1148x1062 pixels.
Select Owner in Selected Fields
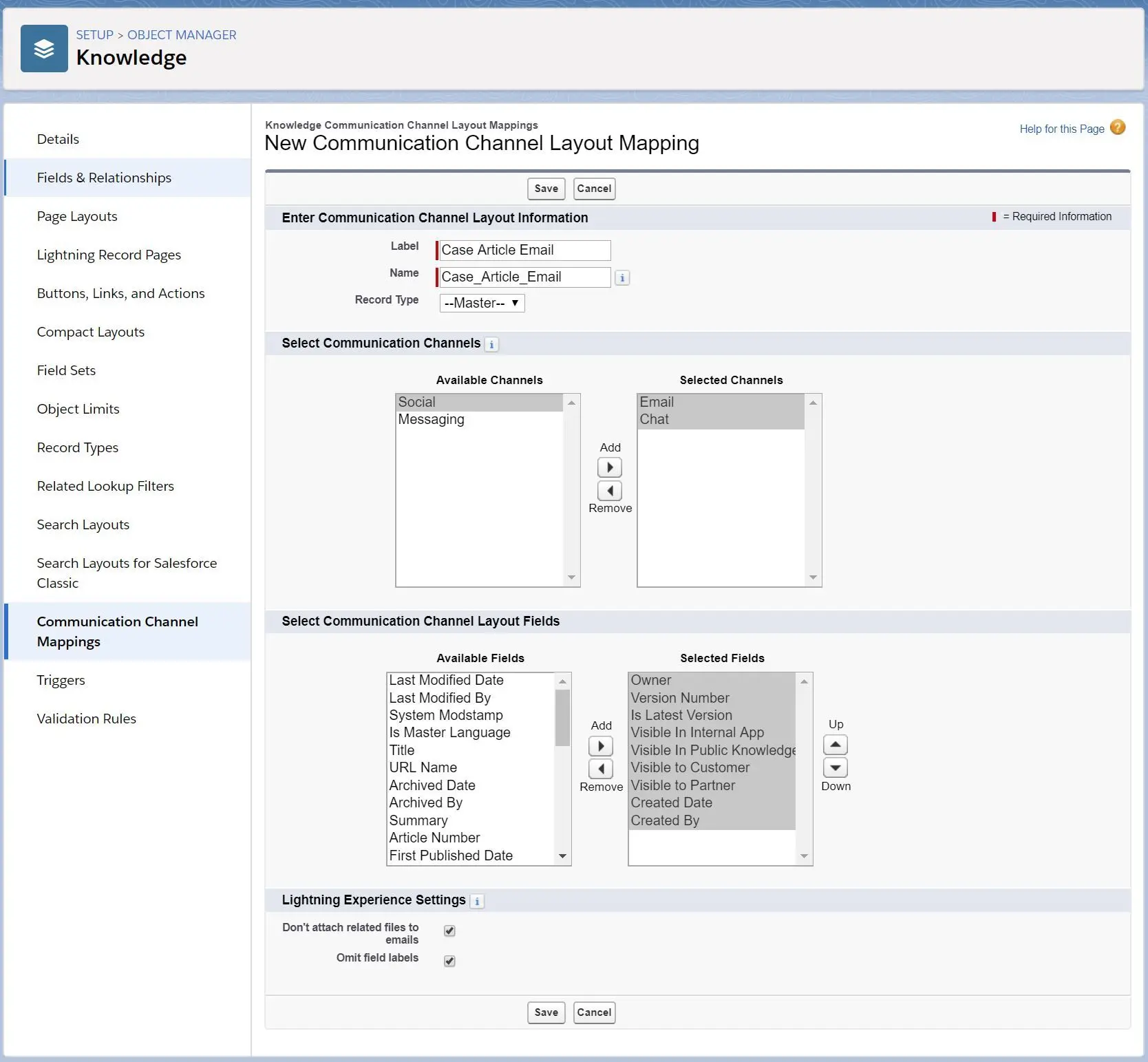pos(712,680)
